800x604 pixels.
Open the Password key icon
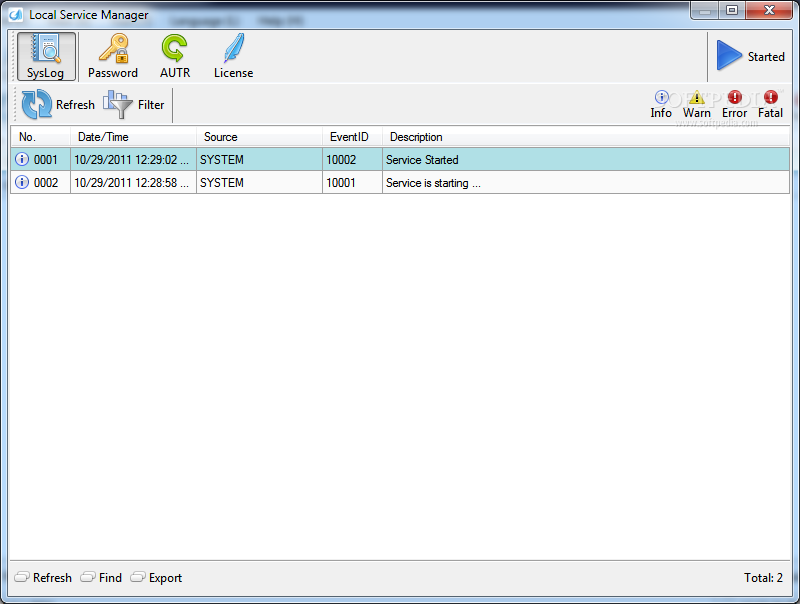113,49
